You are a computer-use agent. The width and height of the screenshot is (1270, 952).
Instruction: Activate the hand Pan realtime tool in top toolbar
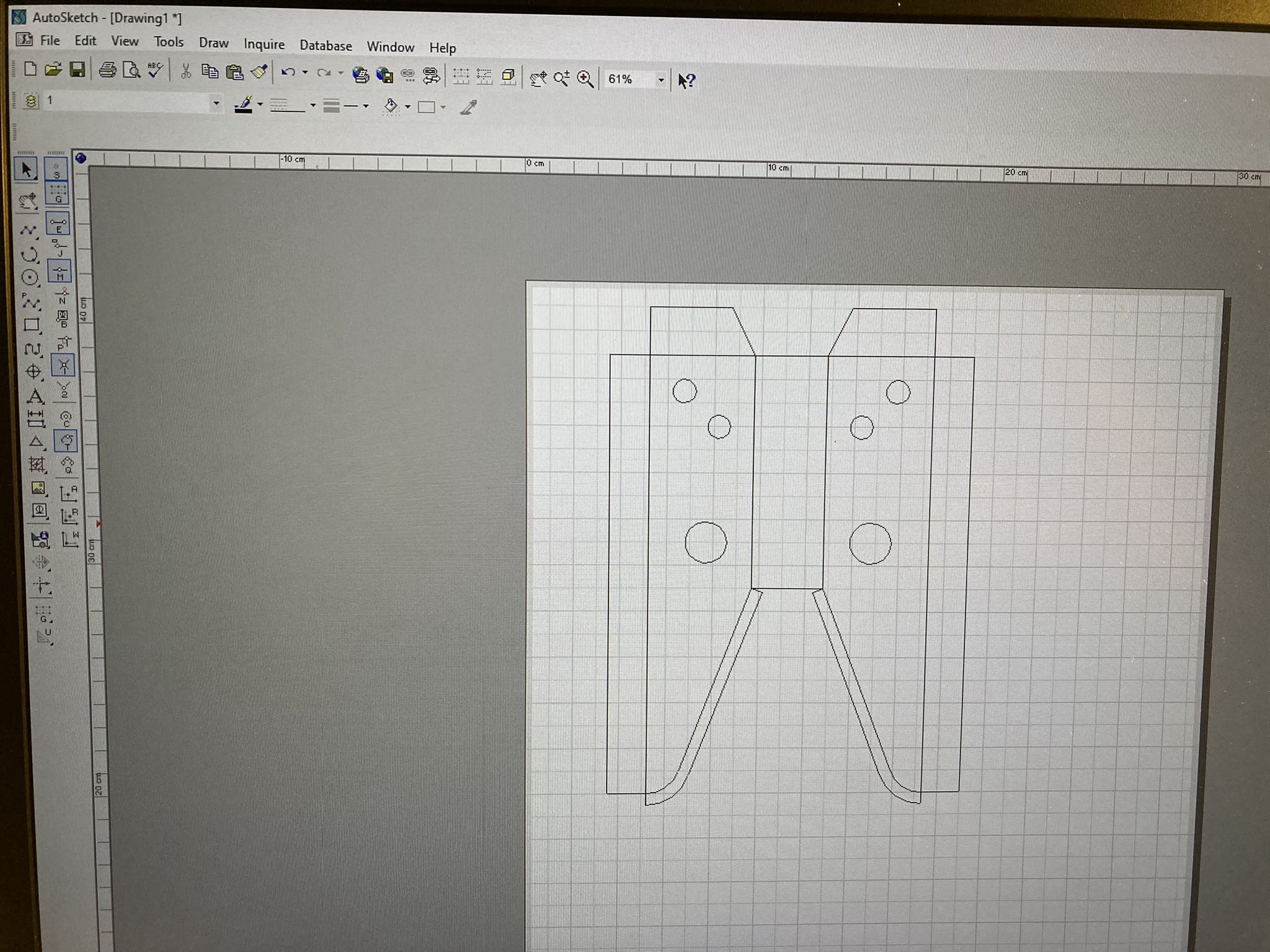pos(538,78)
